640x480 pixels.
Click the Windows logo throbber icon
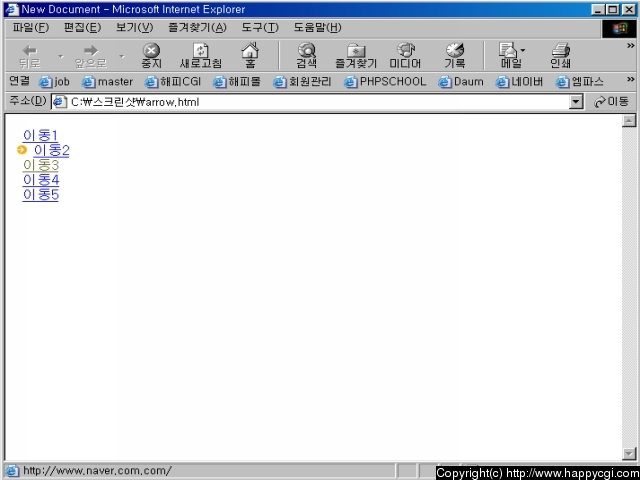(x=619, y=29)
